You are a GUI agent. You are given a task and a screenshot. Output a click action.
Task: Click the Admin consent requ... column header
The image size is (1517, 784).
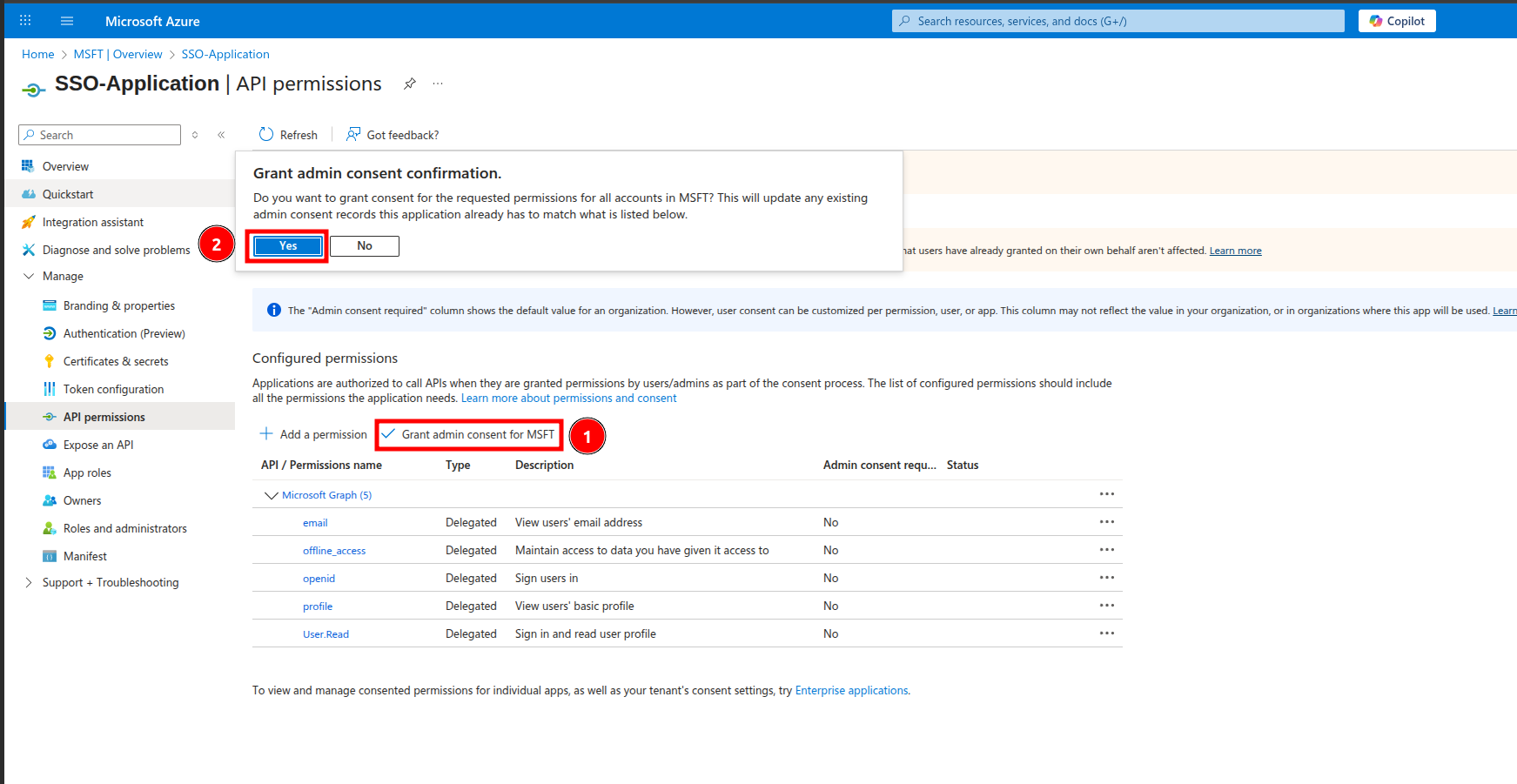coord(880,465)
